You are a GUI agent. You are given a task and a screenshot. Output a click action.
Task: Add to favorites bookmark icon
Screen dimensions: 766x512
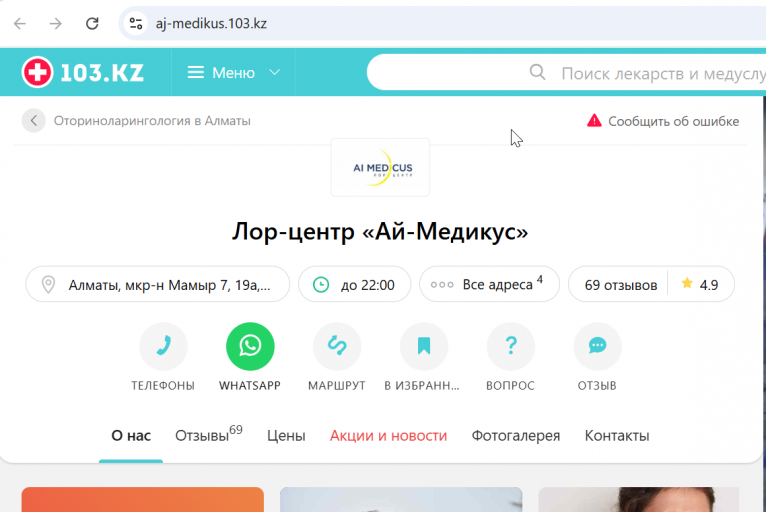pos(424,346)
